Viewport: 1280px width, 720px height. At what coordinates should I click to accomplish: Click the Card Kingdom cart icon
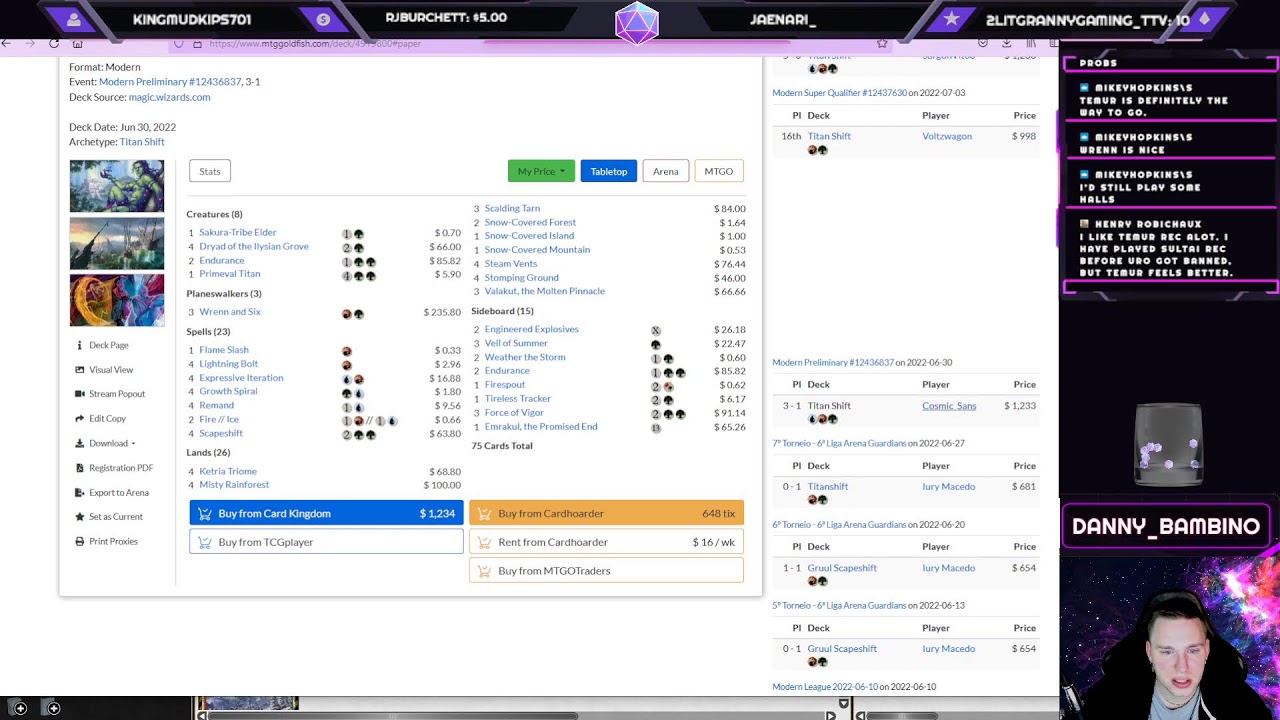tap(205, 514)
